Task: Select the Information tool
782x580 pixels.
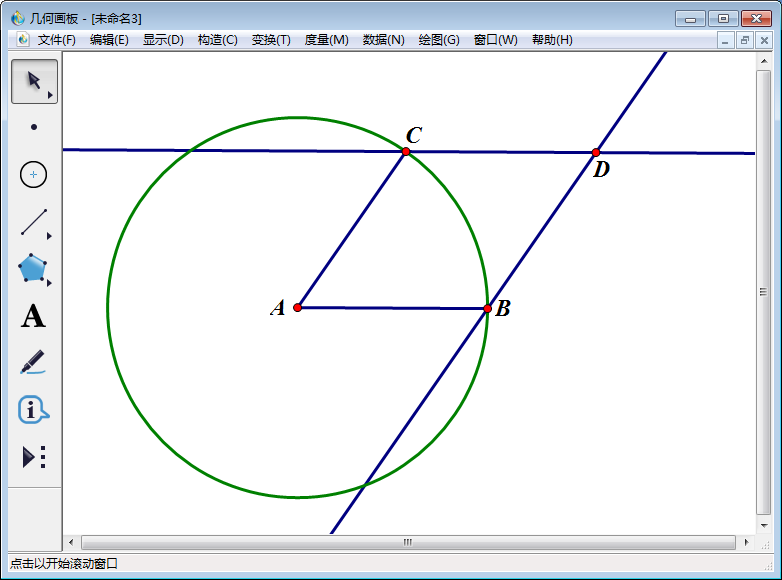Action: pyautogui.click(x=34, y=409)
